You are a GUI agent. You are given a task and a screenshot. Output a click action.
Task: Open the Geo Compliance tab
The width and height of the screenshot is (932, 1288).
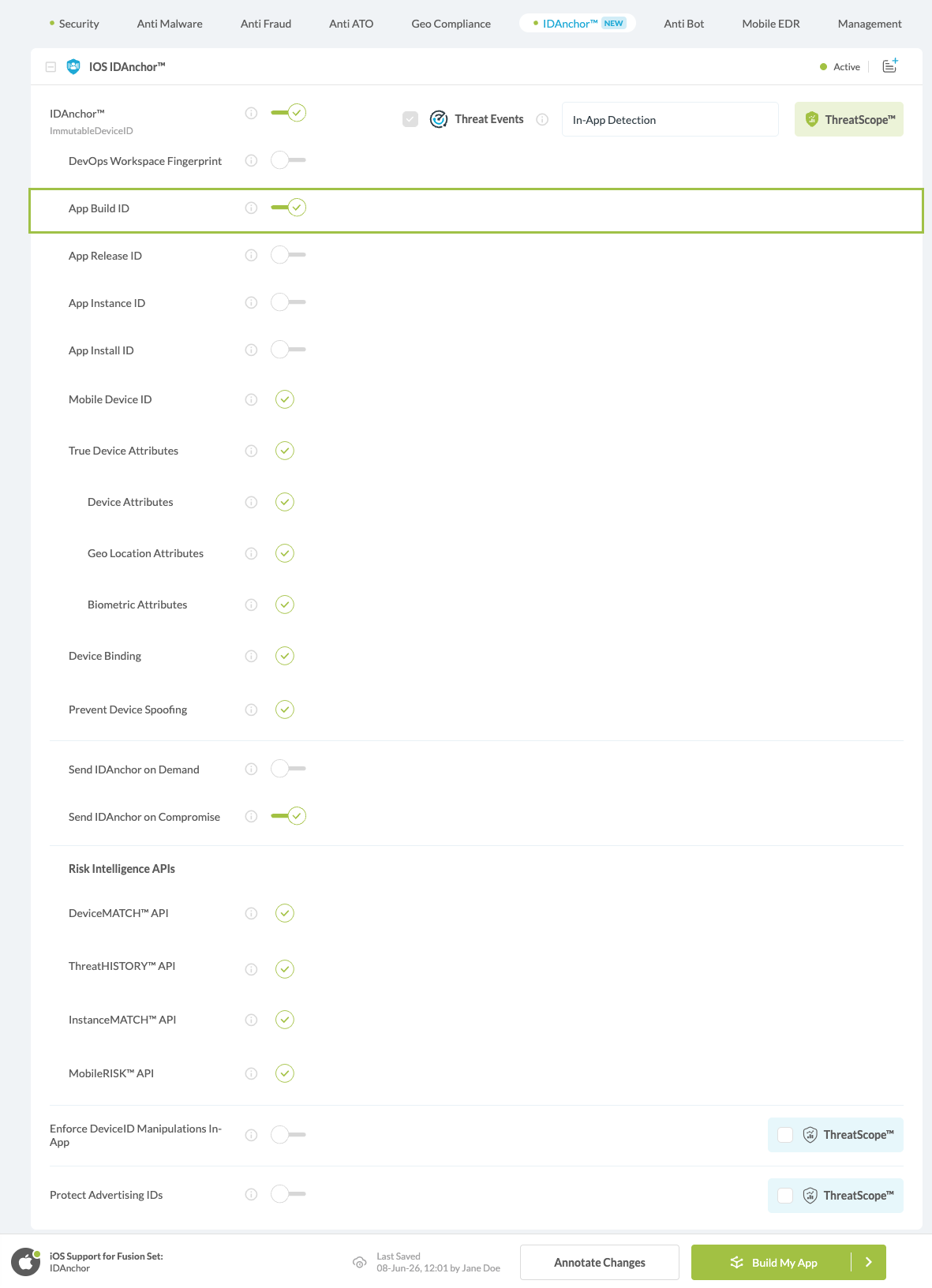(451, 24)
